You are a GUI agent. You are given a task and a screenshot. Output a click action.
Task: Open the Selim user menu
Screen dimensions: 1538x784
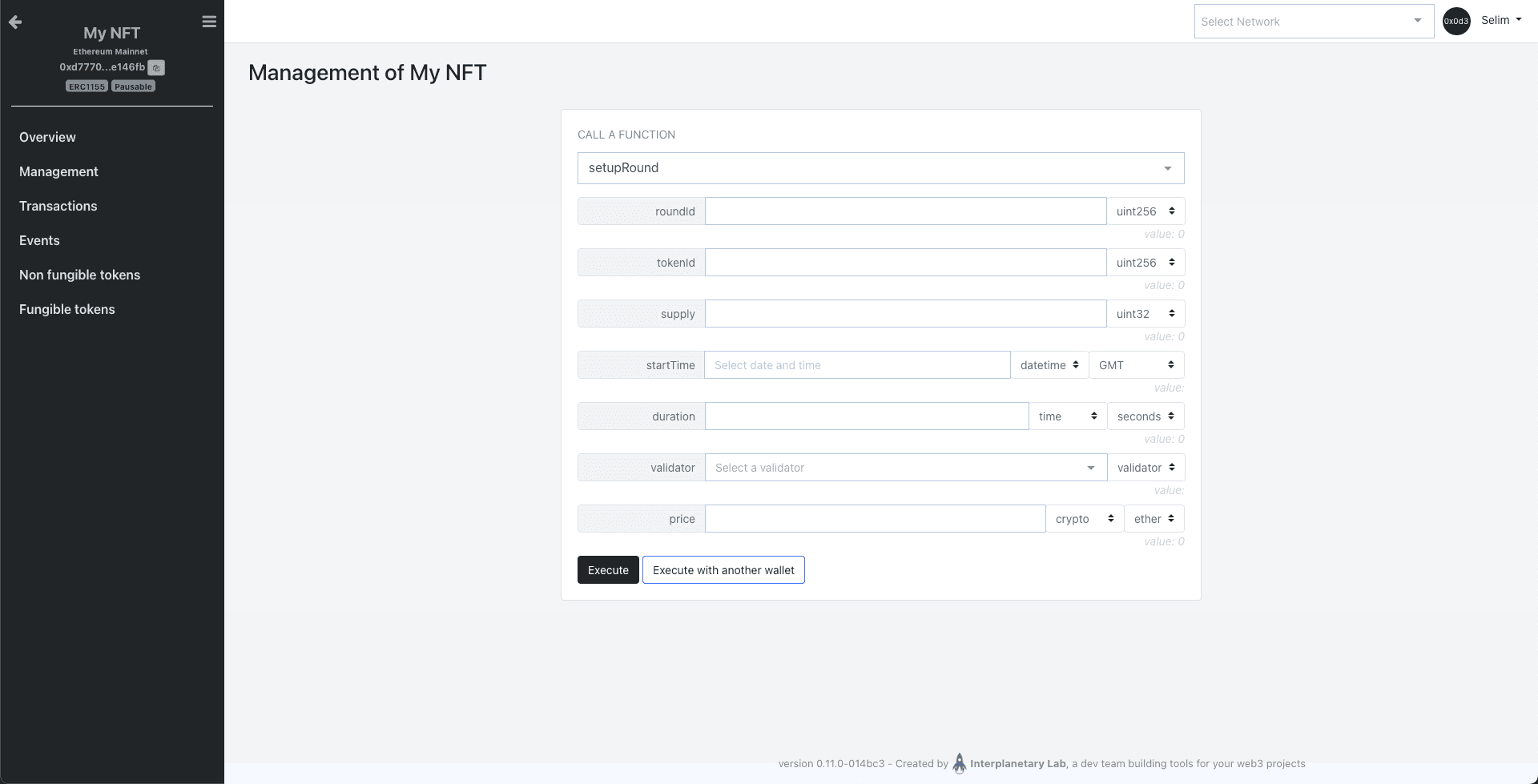click(x=1500, y=21)
